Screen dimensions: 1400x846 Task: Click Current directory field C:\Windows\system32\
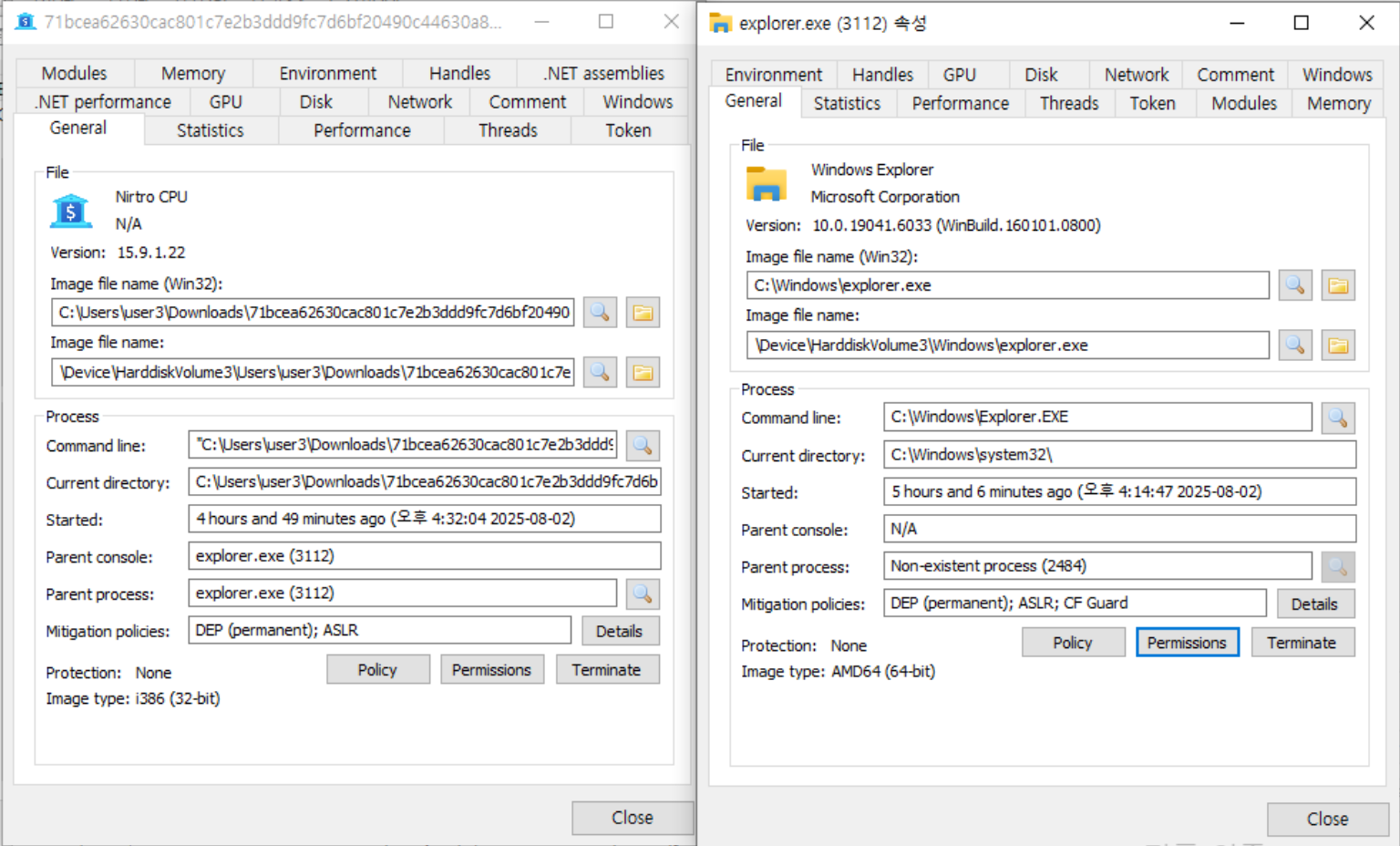tap(1119, 455)
